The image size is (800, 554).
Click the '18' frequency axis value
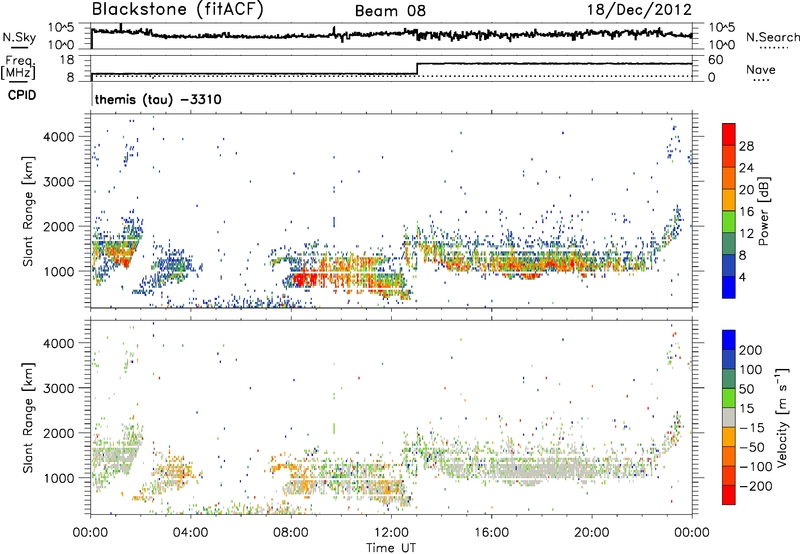point(67,60)
